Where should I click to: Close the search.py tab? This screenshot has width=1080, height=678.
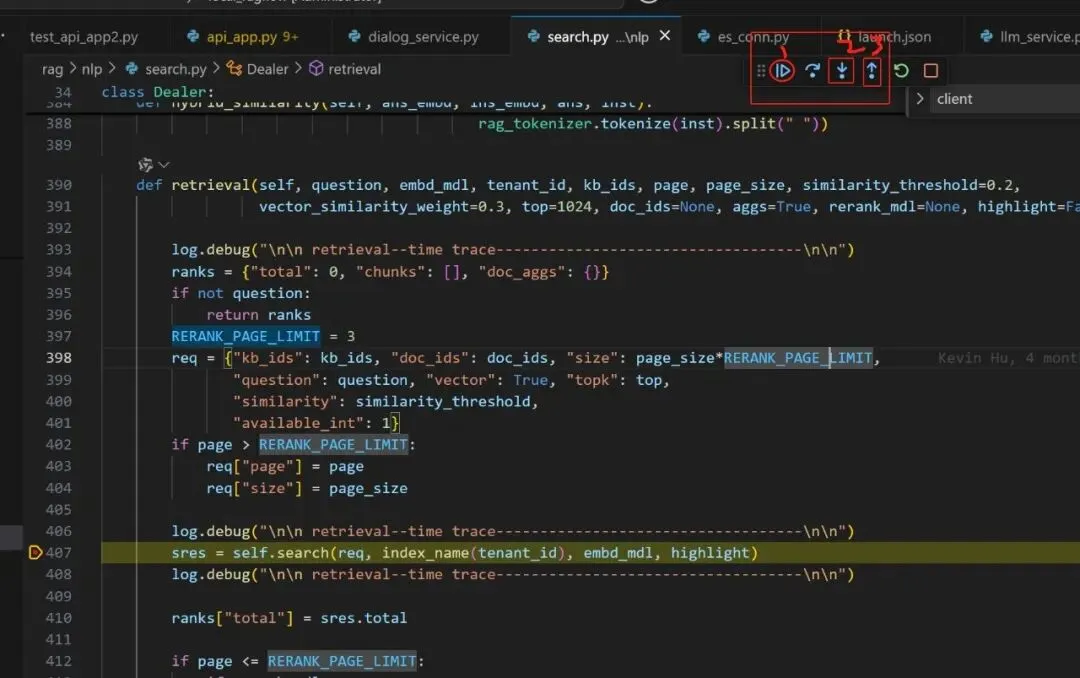[665, 35]
